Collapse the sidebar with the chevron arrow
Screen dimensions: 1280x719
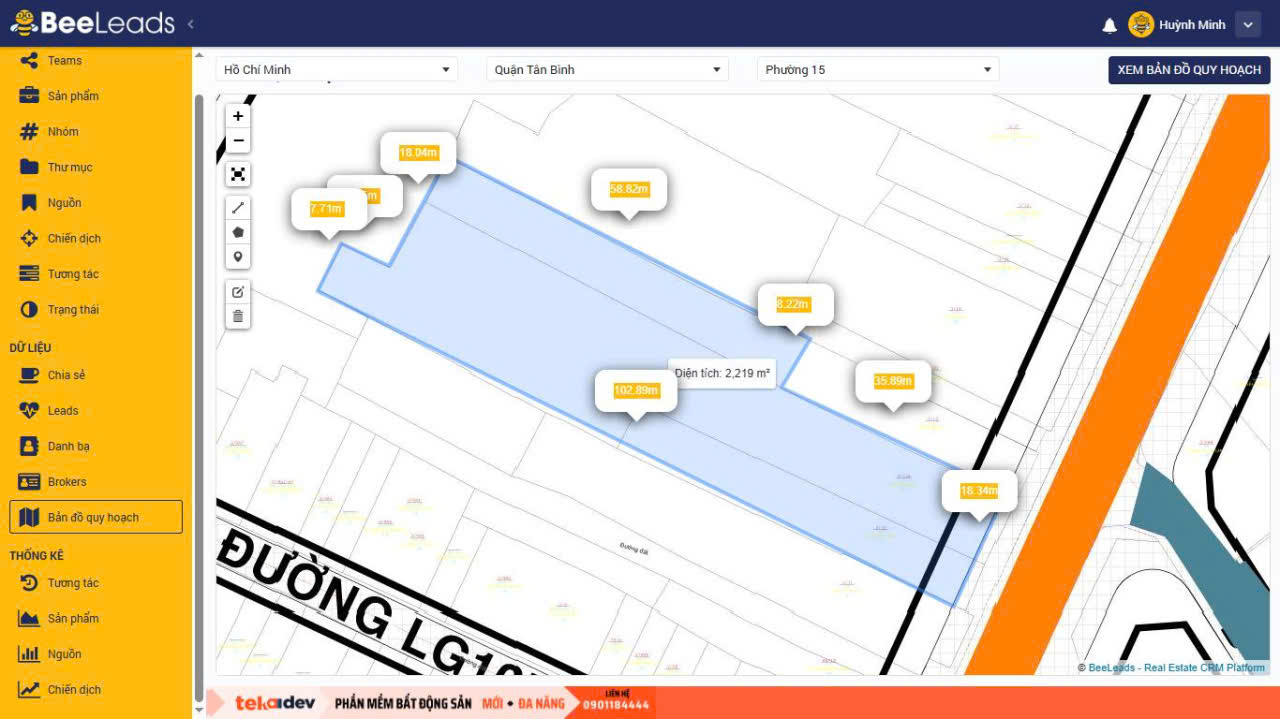point(191,24)
